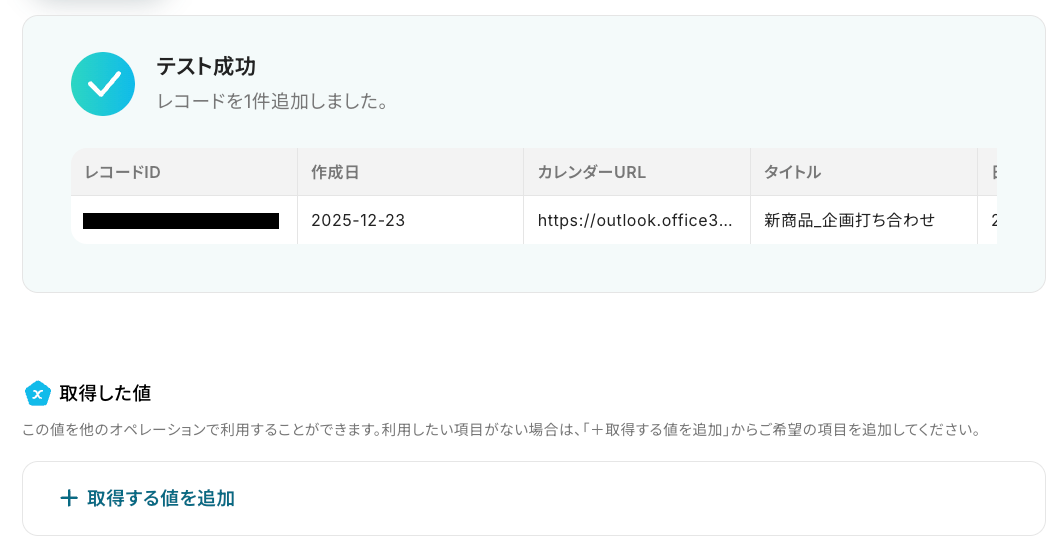The image size is (1062, 552).
Task: Select the レコードID column header
Action: 184,172
